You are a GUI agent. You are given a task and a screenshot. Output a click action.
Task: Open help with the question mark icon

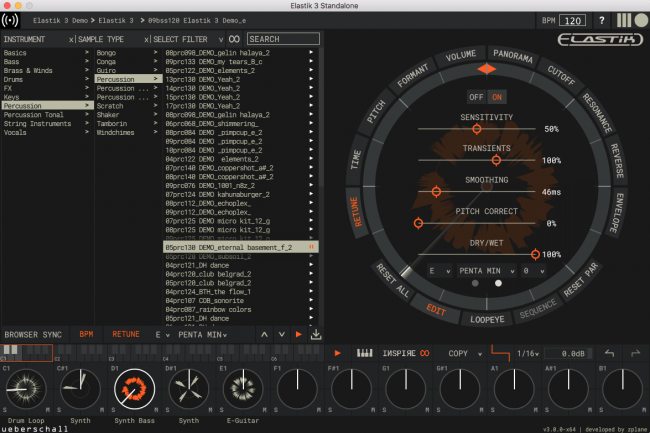coord(601,20)
